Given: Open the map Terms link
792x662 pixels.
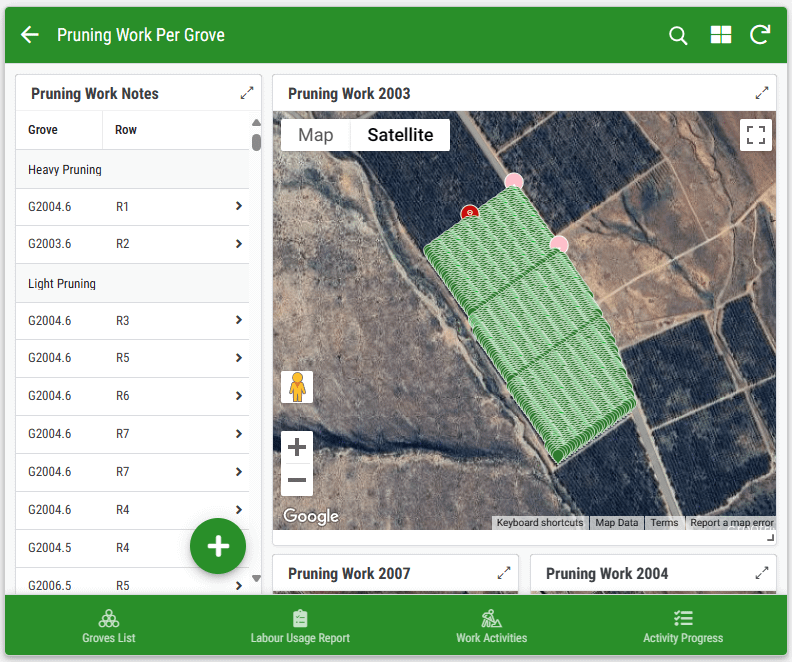Looking at the screenshot, I should coord(664,523).
